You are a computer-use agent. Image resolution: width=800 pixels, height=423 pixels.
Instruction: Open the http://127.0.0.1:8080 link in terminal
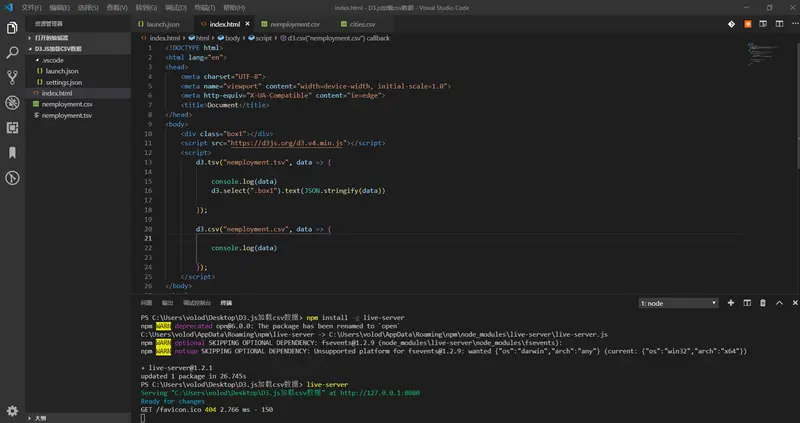[380, 393]
